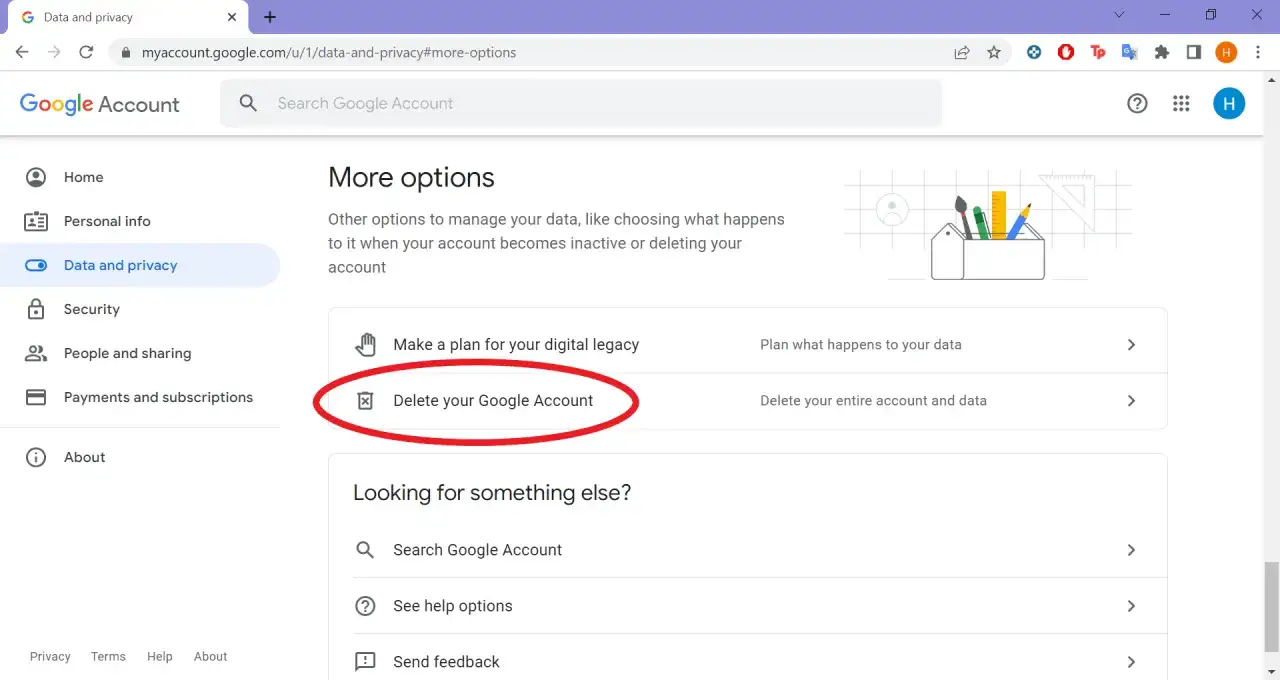
Task: Open the Google Translate extension icon
Action: coord(1130,52)
